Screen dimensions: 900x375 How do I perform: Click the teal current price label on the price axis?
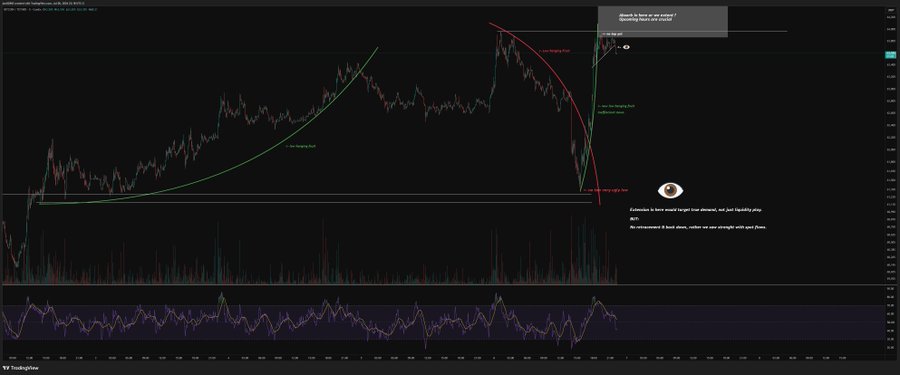(890, 55)
